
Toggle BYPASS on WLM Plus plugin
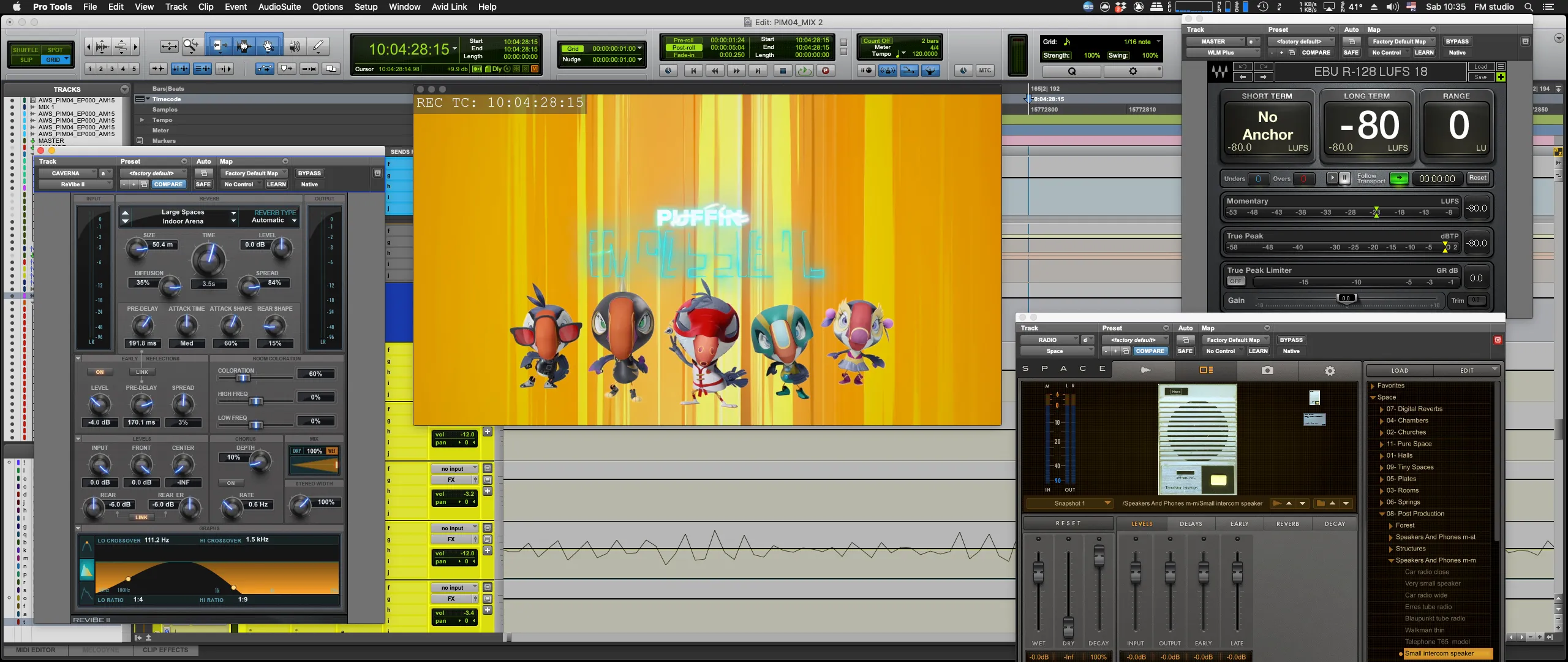coord(1457,42)
